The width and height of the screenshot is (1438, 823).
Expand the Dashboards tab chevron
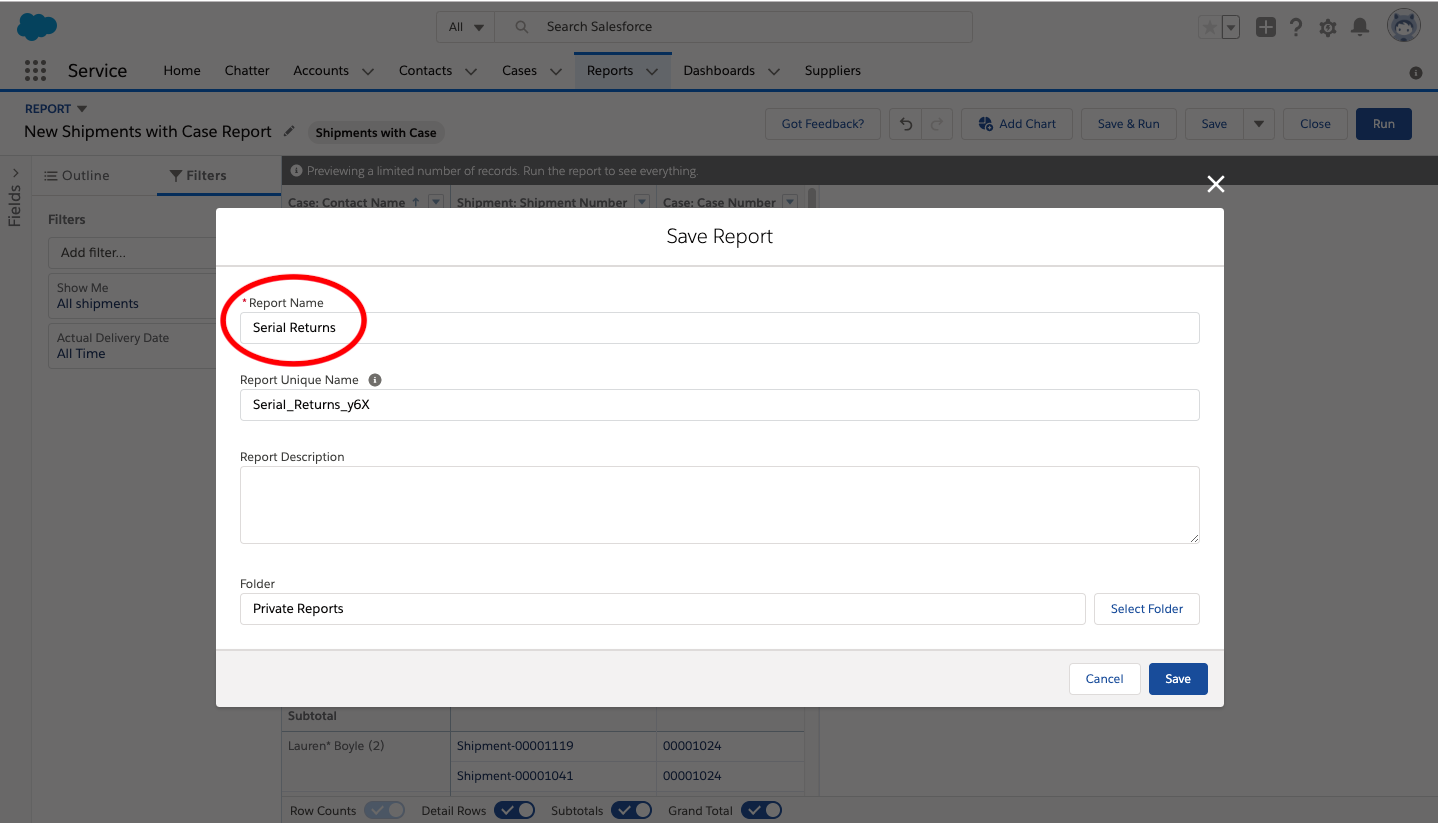(773, 72)
